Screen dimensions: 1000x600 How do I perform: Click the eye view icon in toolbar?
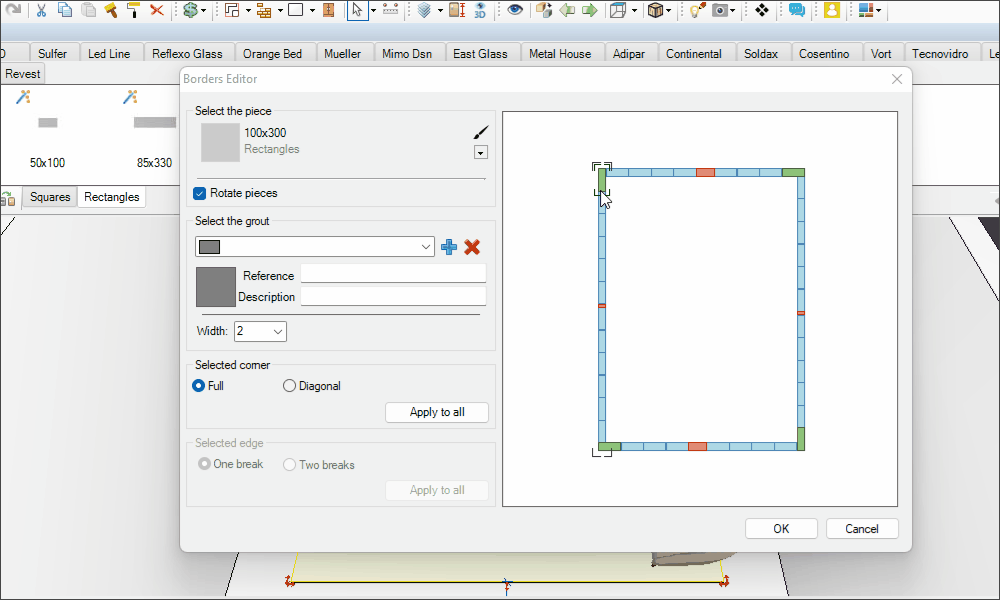tap(515, 10)
